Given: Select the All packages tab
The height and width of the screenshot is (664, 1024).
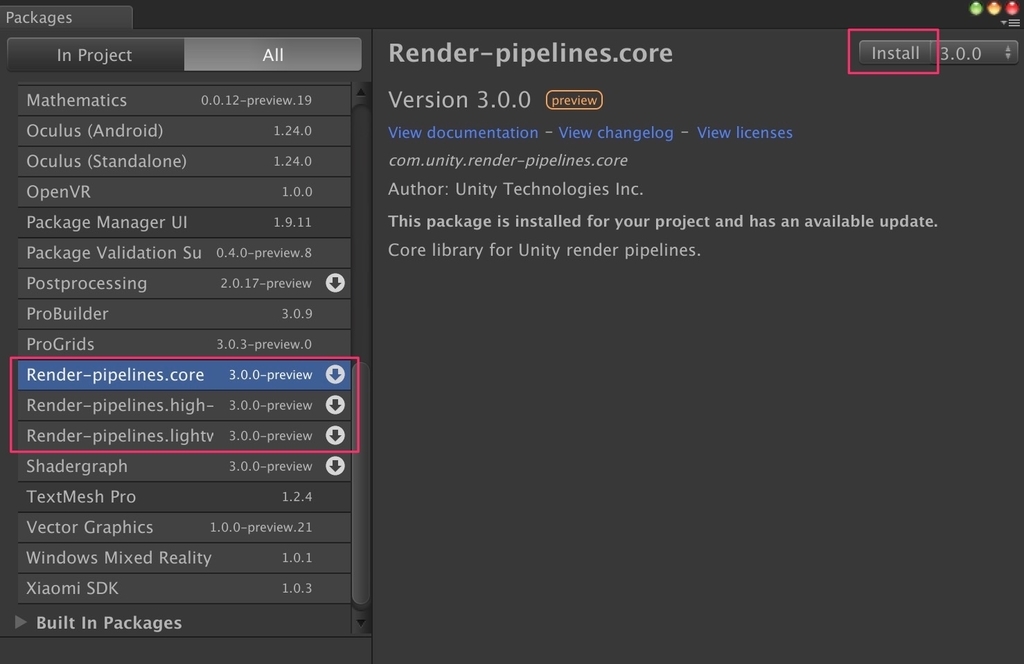Looking at the screenshot, I should click(272, 55).
